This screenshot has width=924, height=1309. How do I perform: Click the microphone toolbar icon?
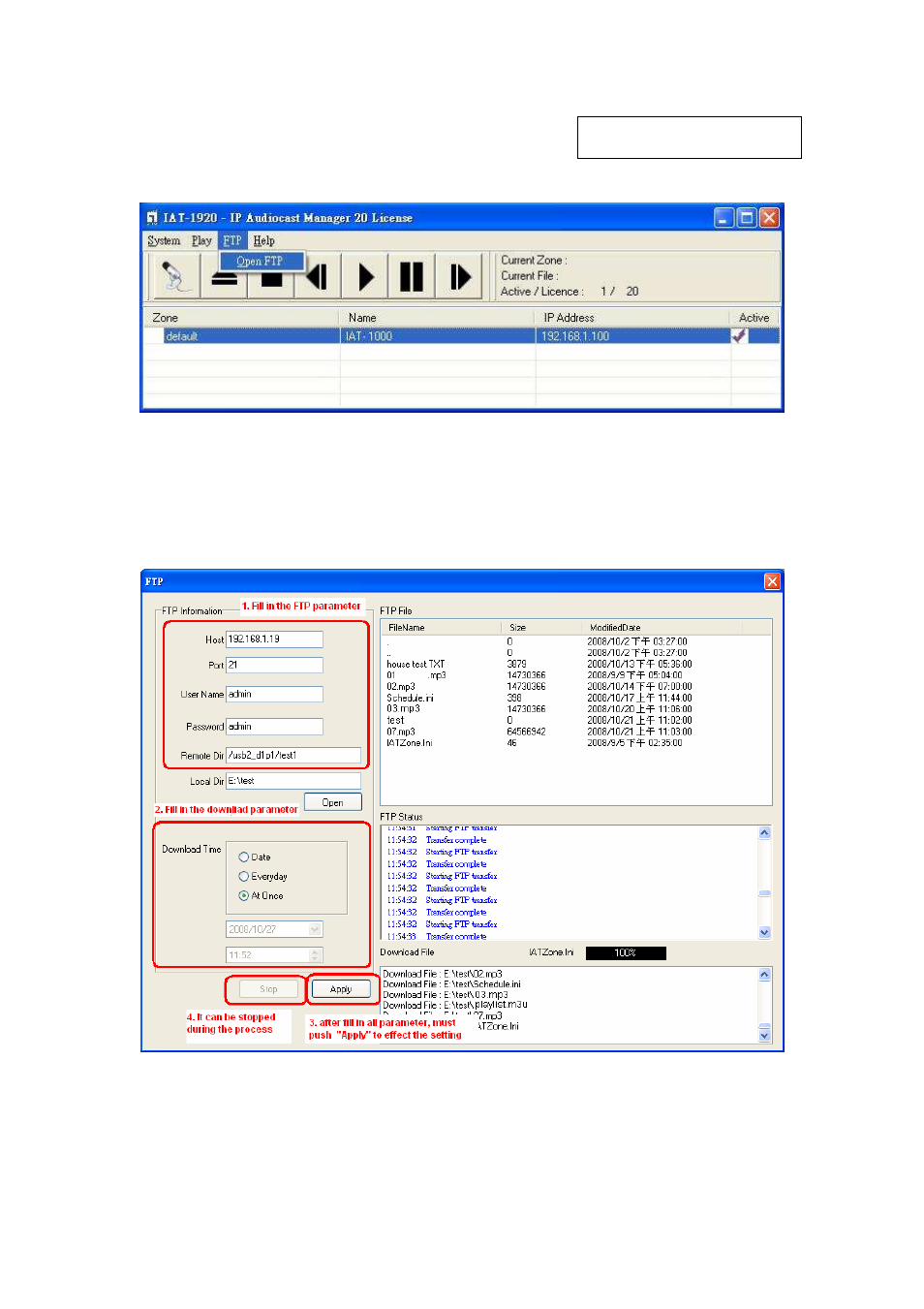pos(174,277)
